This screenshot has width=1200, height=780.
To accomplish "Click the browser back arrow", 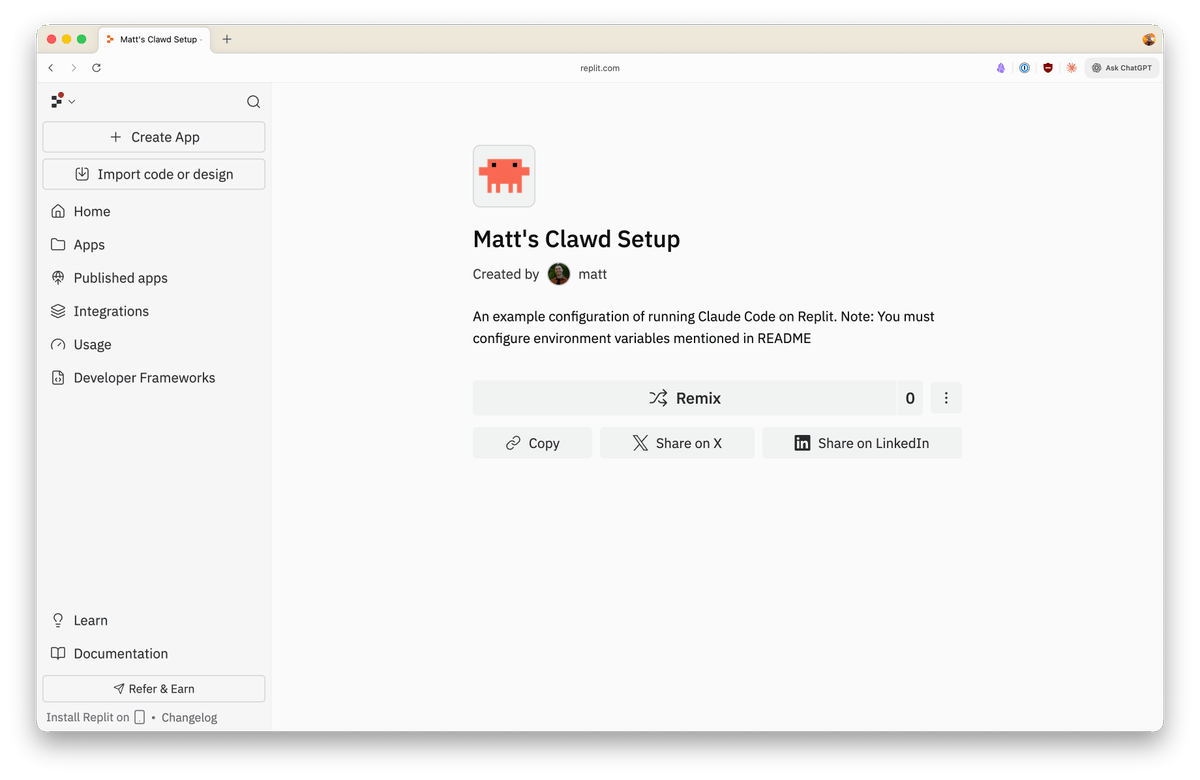I will (51, 68).
